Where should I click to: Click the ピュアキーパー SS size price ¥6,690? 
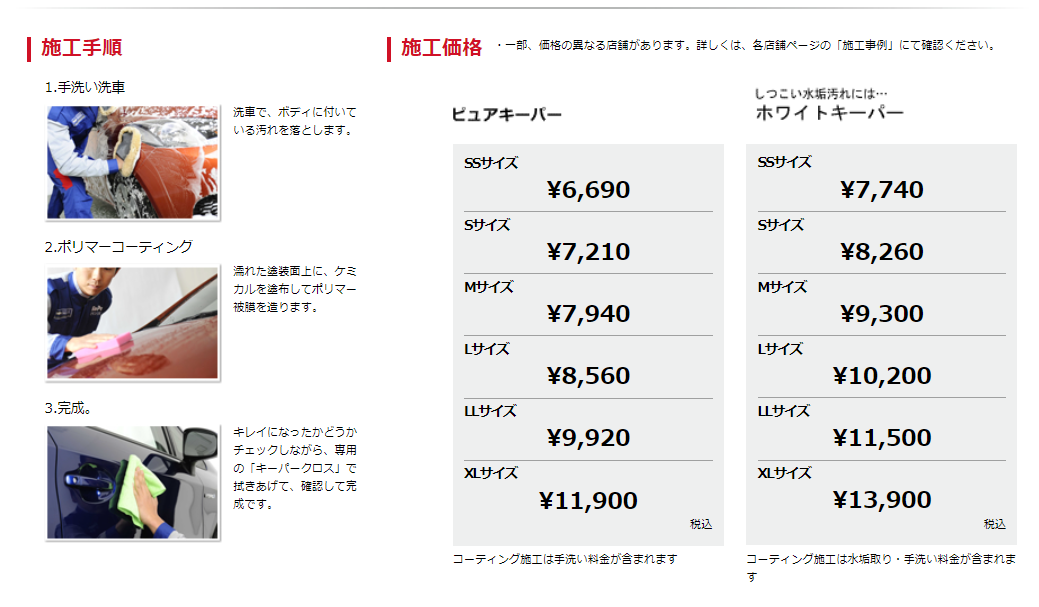point(588,190)
